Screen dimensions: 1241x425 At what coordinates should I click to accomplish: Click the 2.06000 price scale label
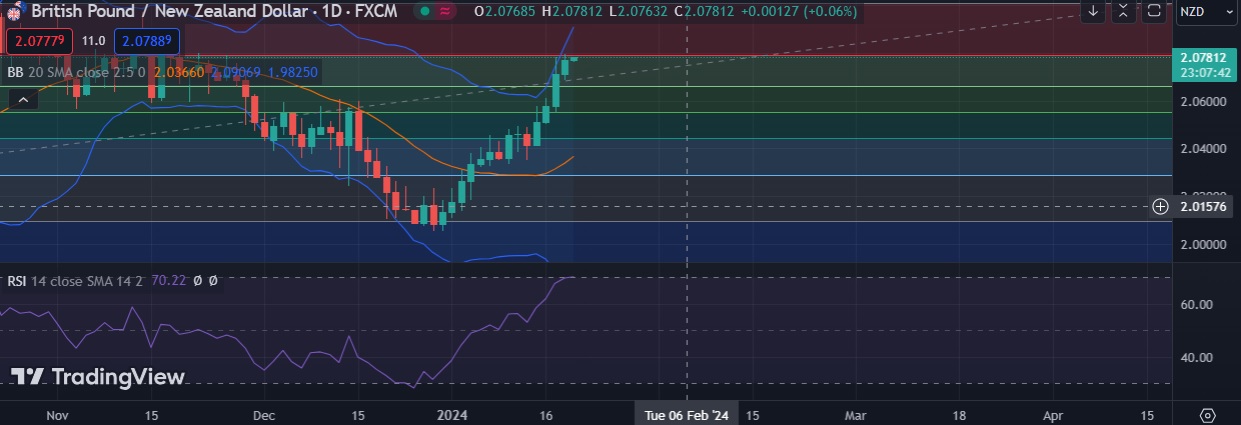tap(1202, 102)
